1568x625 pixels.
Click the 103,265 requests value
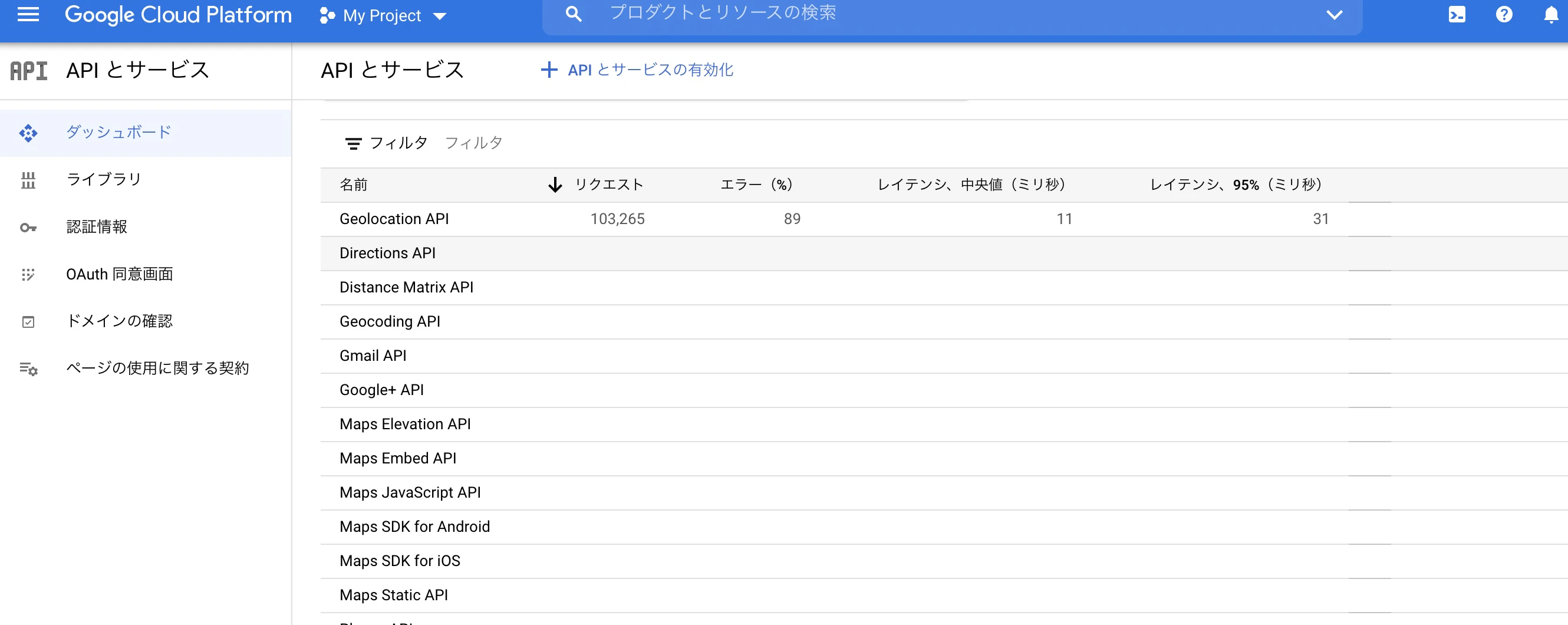pos(617,219)
